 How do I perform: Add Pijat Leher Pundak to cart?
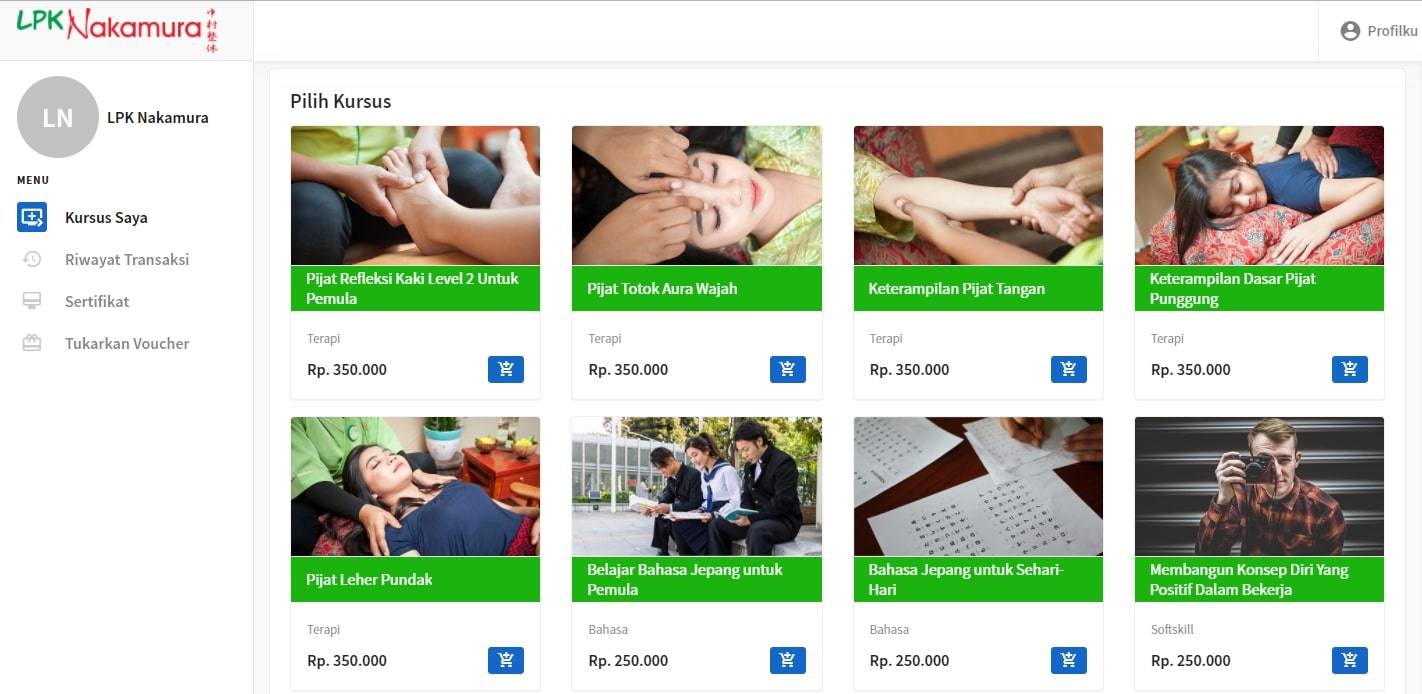pyautogui.click(x=506, y=660)
